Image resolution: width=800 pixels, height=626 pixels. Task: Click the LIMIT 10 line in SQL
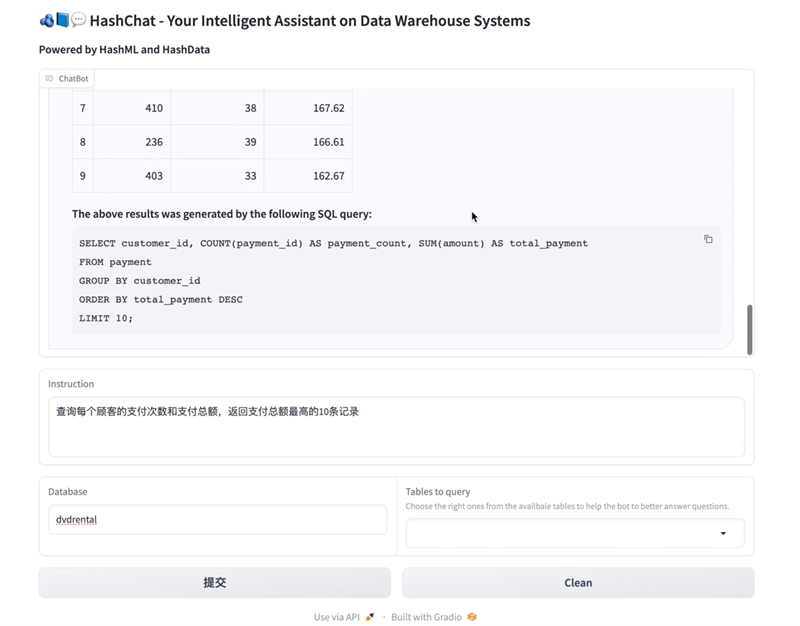(106, 318)
